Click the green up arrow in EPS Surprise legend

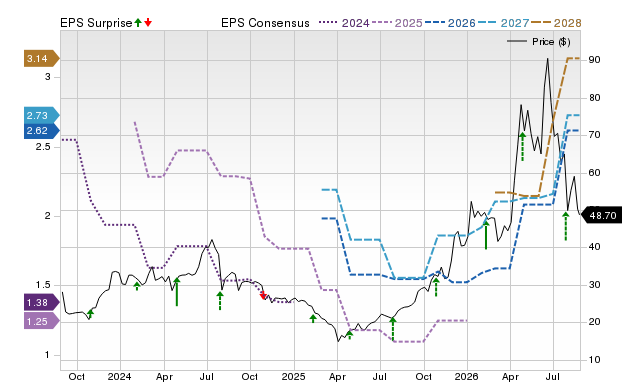pyautogui.click(x=138, y=23)
